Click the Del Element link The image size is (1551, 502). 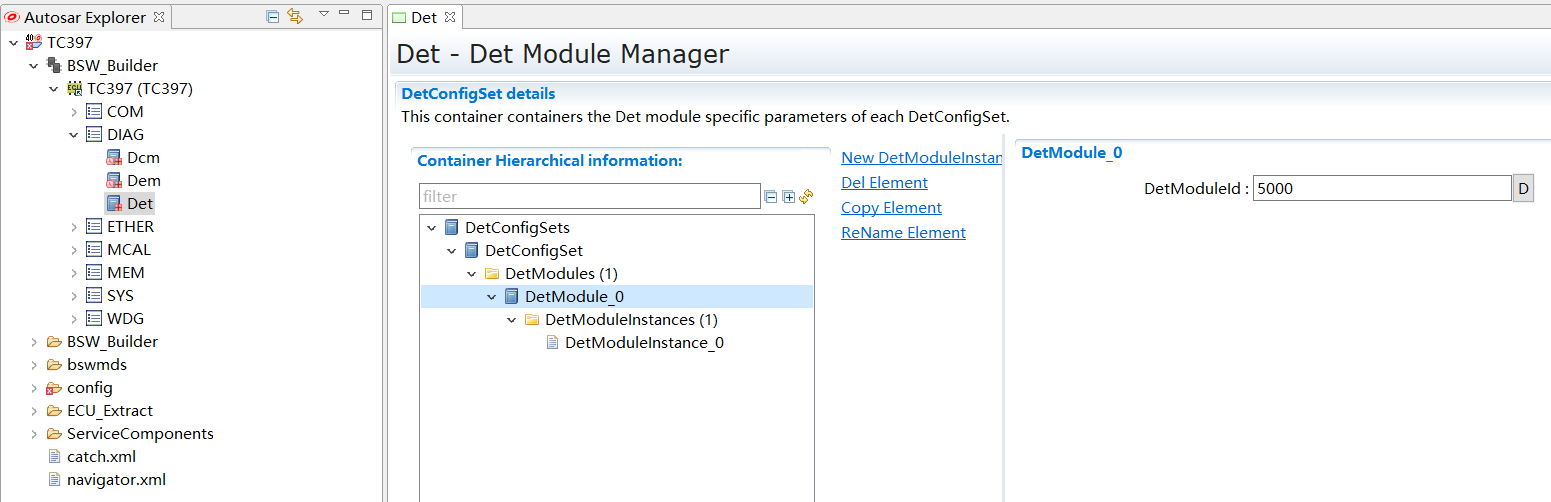click(884, 183)
